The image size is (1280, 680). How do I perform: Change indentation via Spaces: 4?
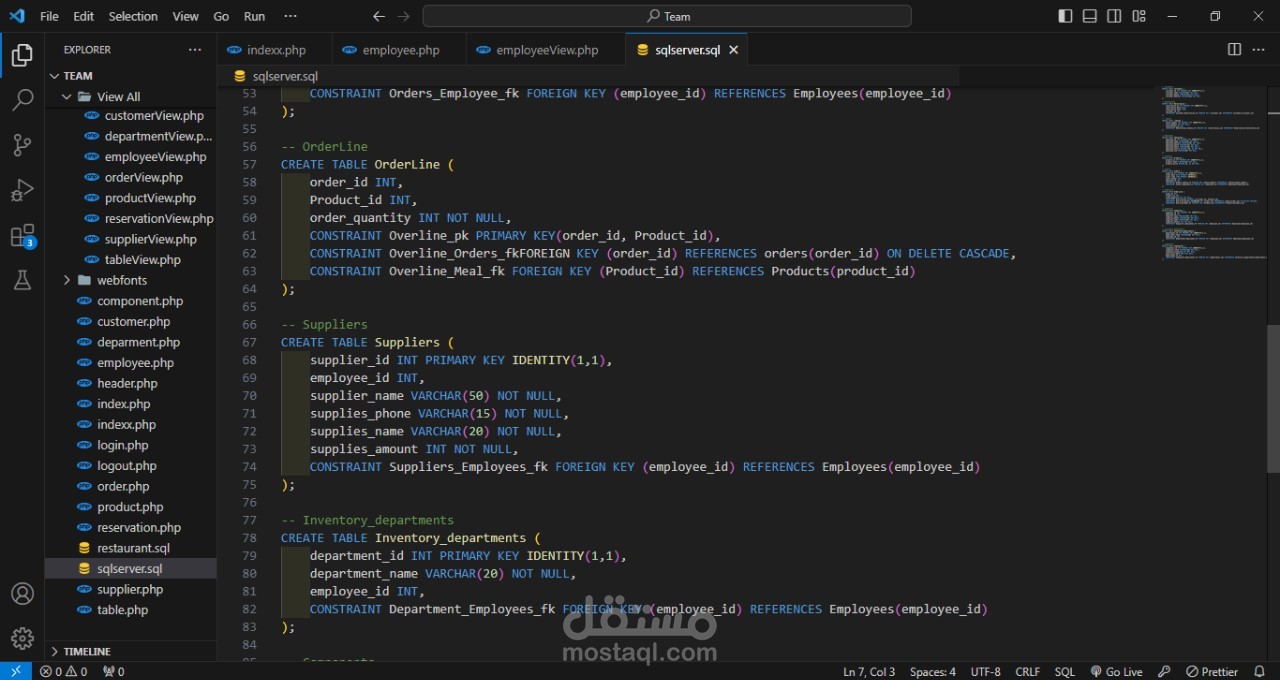(933, 671)
